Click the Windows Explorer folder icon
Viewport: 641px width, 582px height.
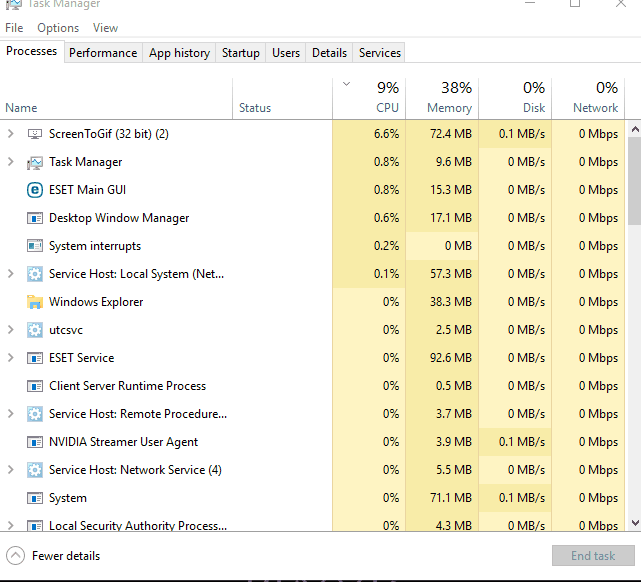(x=35, y=302)
